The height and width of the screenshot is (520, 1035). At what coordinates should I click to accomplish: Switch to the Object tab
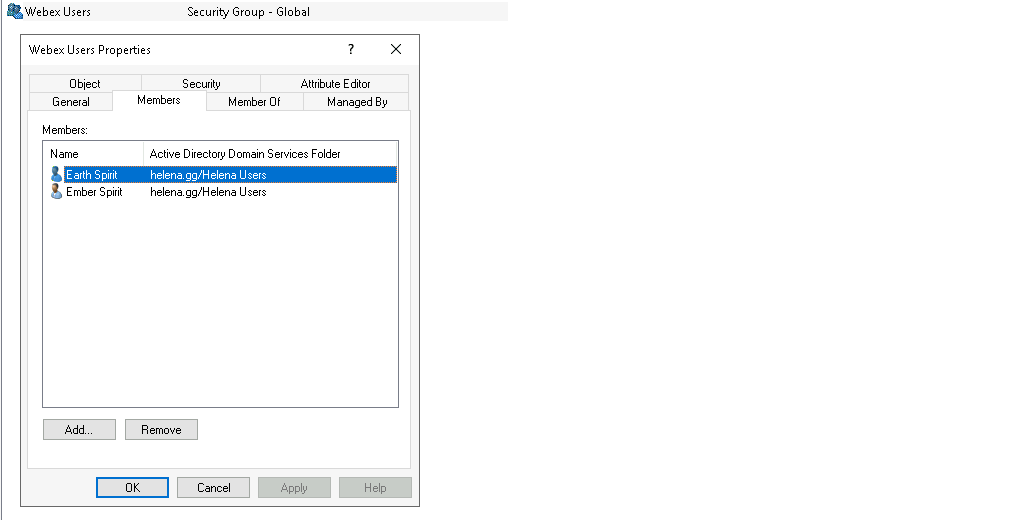pyautogui.click(x=85, y=84)
